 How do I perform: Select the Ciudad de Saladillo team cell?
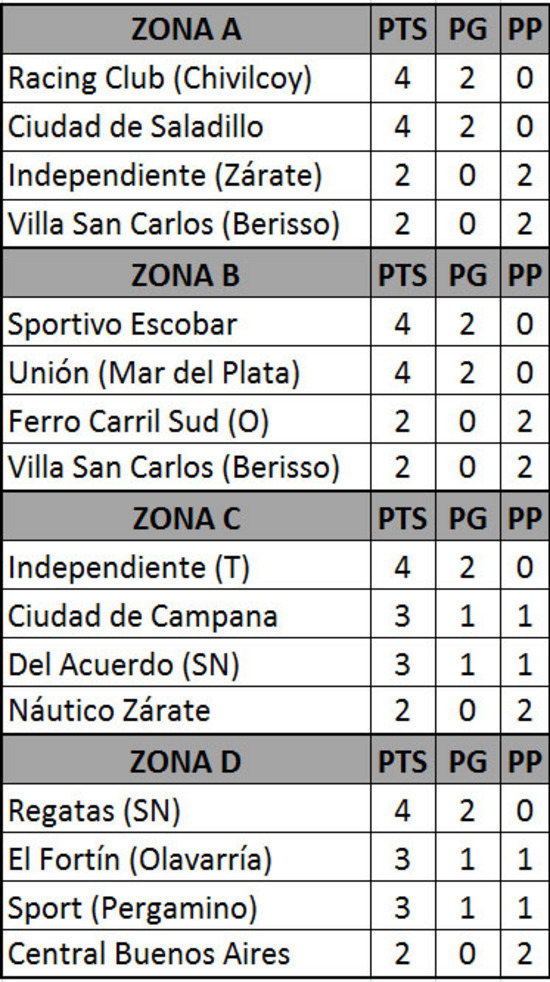pyautogui.click(x=186, y=127)
